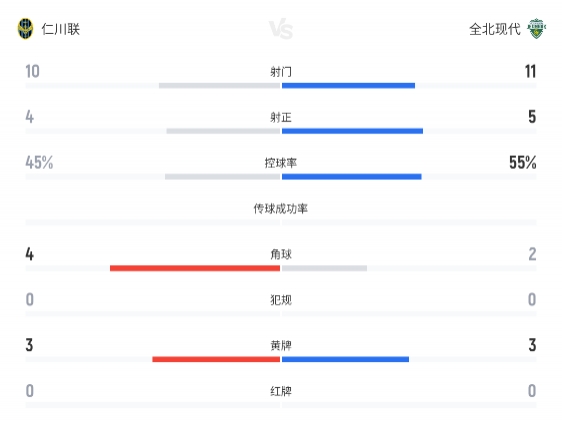This screenshot has height=421, width=562.
Task: Open the 仁川联 team name link
Action: click(x=61, y=29)
